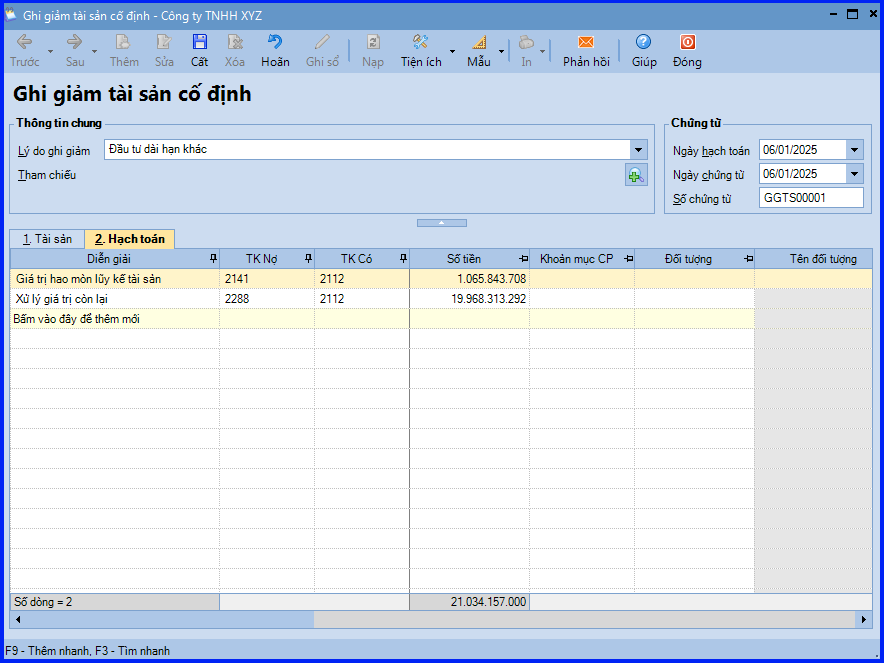Click the Số chứng từ input field
The width and height of the screenshot is (884, 663).
810,198
